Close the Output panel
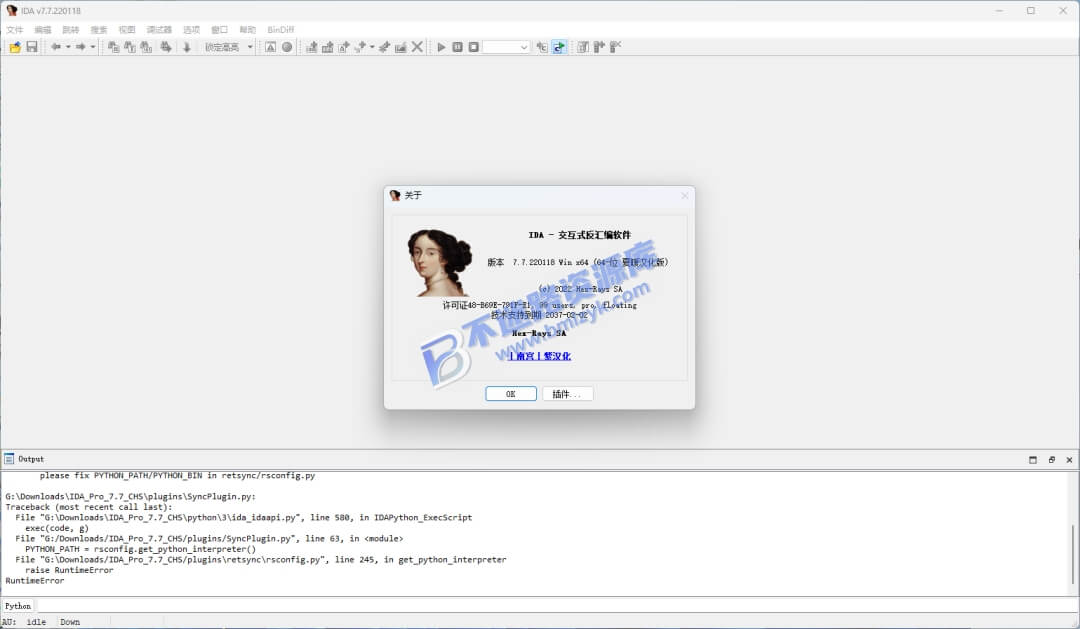The width and height of the screenshot is (1080, 629). [x=1069, y=460]
